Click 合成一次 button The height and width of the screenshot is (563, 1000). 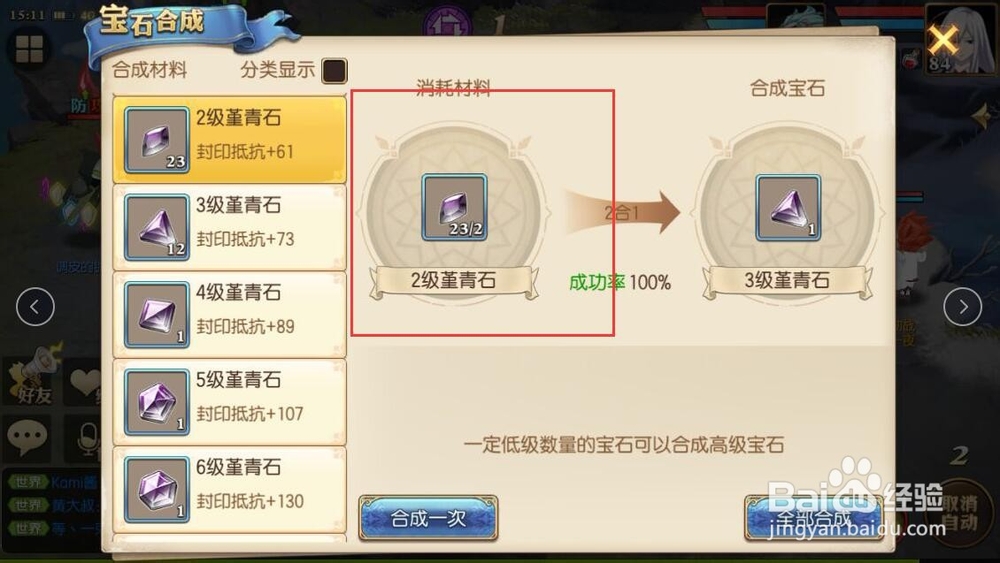pos(429,518)
